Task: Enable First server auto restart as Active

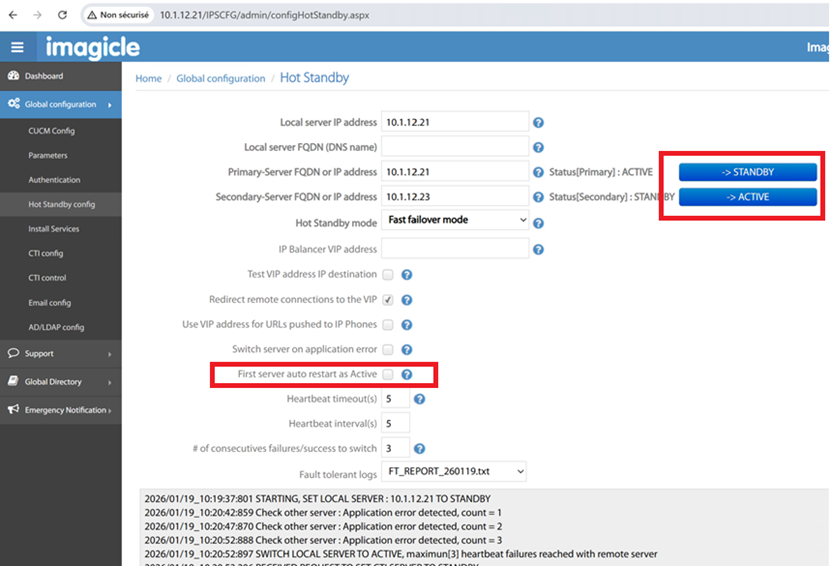Action: (387, 374)
